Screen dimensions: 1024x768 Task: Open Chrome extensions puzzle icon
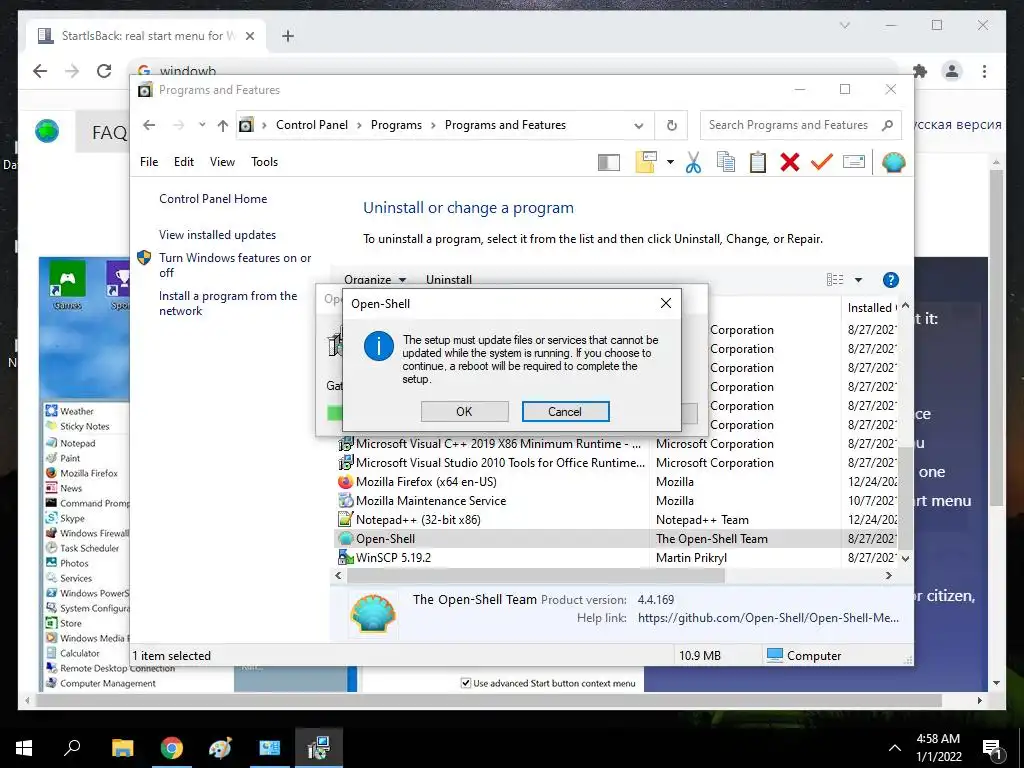(x=920, y=71)
